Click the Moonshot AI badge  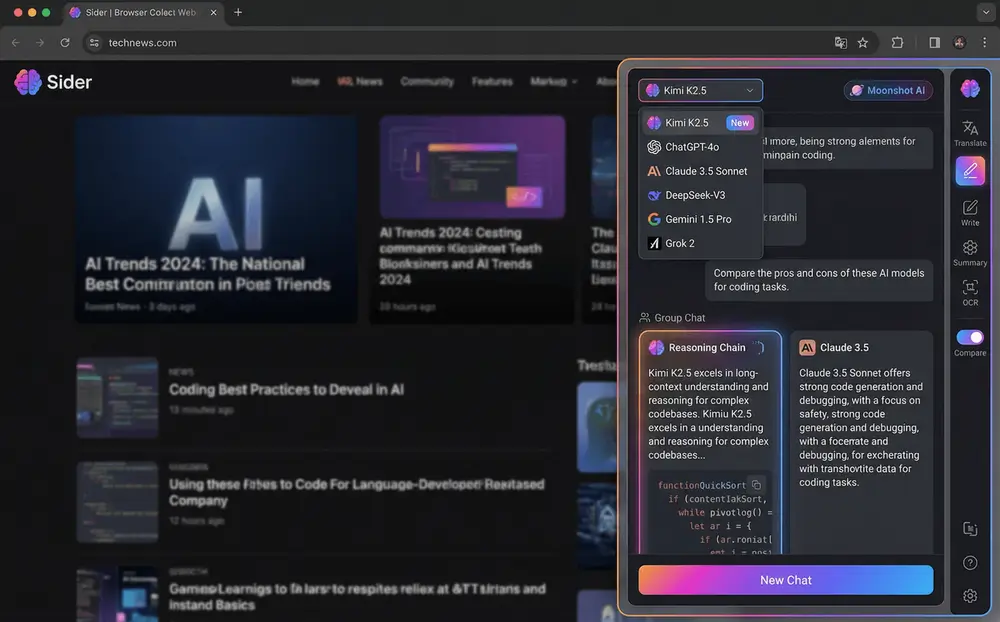point(888,91)
